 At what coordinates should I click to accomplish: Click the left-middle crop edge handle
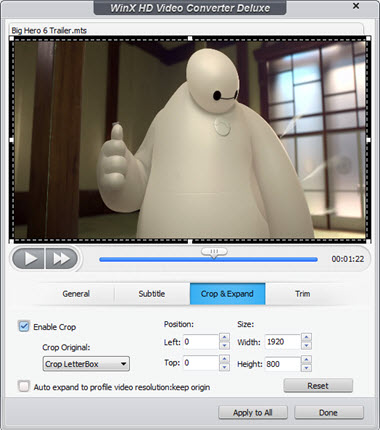tap(12, 140)
